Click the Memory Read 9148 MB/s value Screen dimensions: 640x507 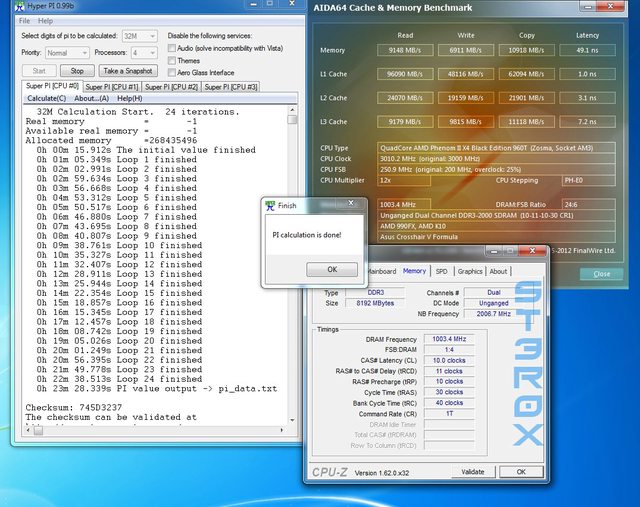(x=405, y=51)
